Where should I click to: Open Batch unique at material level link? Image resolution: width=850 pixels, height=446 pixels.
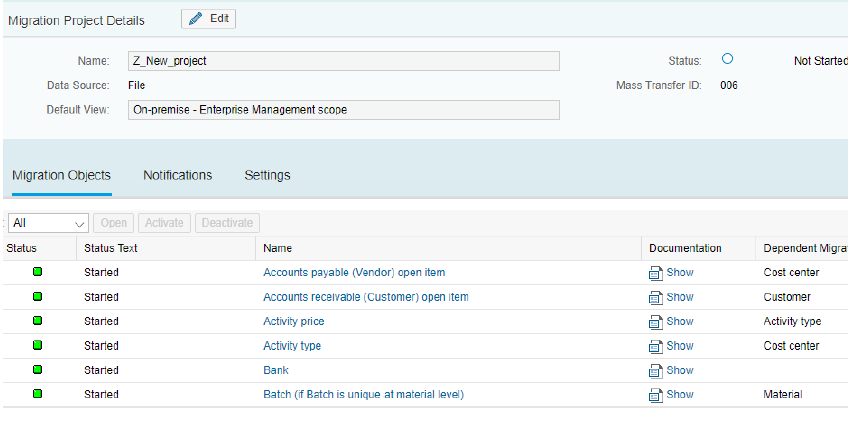(x=363, y=395)
